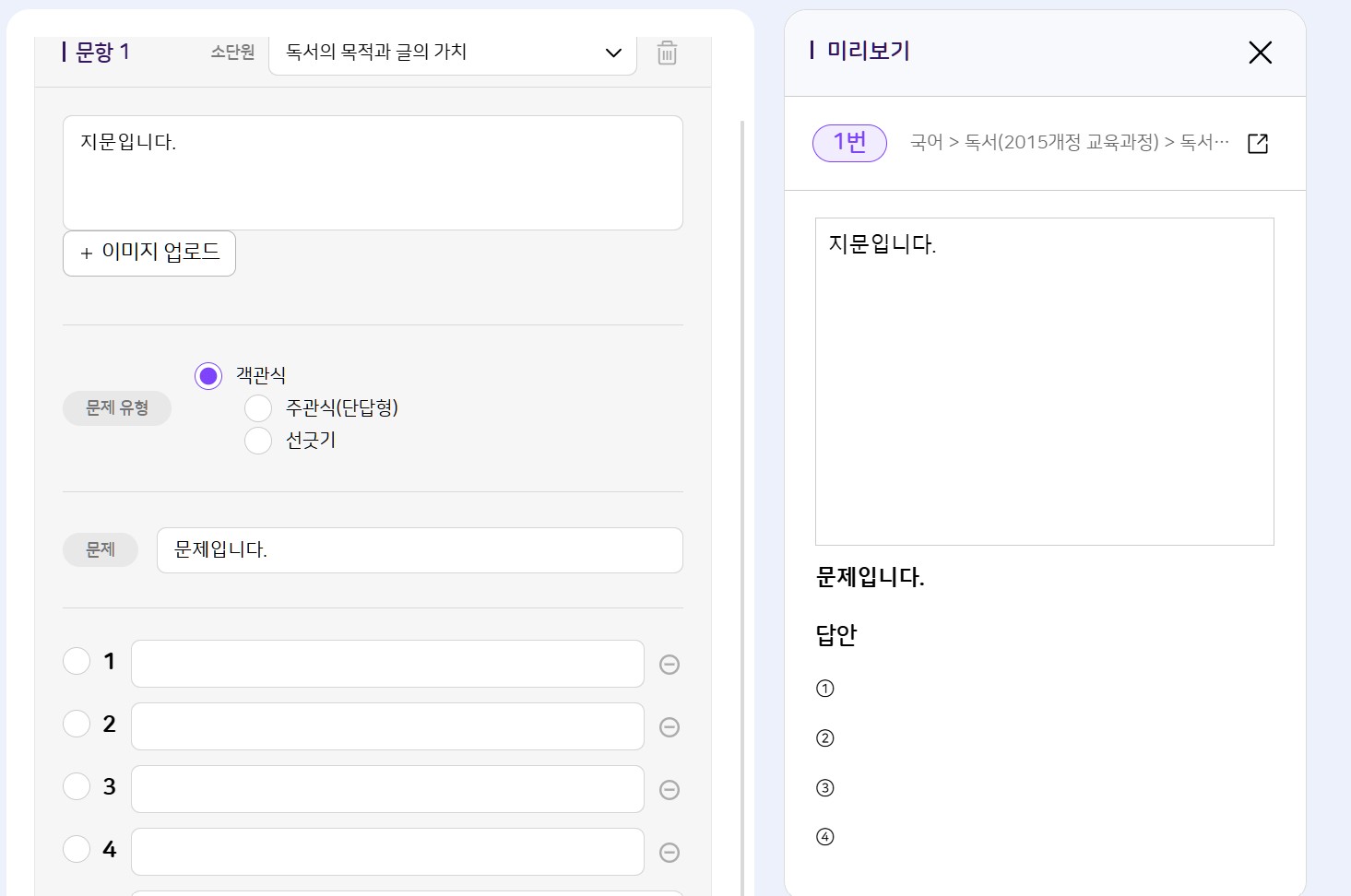Select the 객관식 question type

tap(208, 375)
